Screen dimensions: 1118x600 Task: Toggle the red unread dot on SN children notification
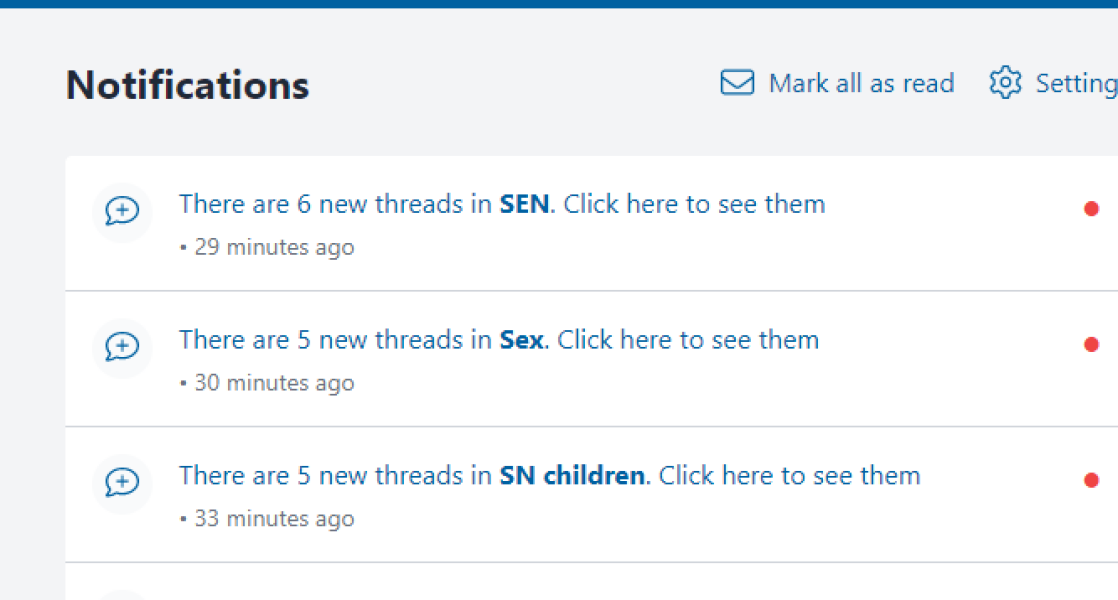(x=1091, y=481)
